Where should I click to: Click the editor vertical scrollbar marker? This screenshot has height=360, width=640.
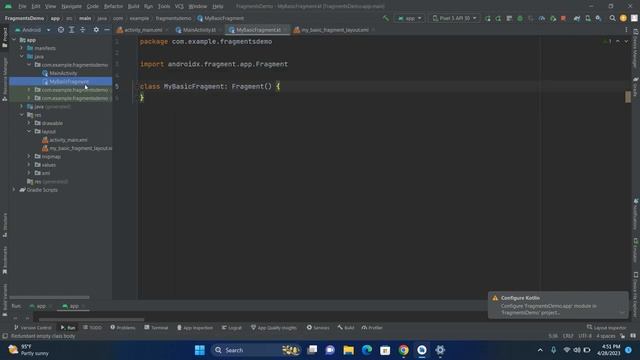click(x=628, y=97)
